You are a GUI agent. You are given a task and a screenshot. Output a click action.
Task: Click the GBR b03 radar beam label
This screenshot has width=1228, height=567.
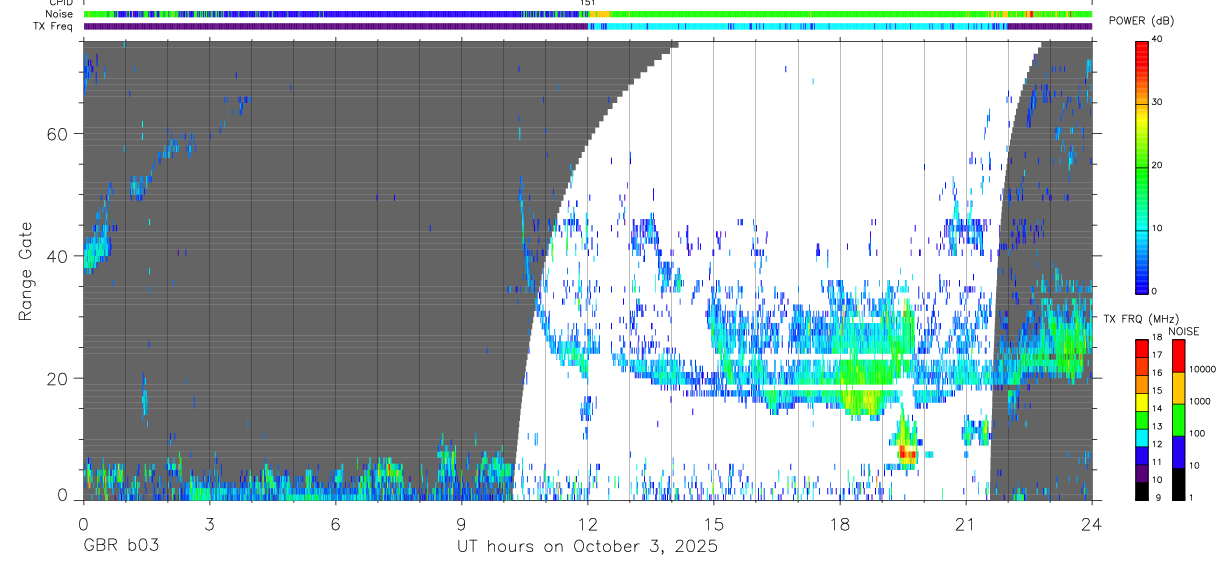click(120, 547)
